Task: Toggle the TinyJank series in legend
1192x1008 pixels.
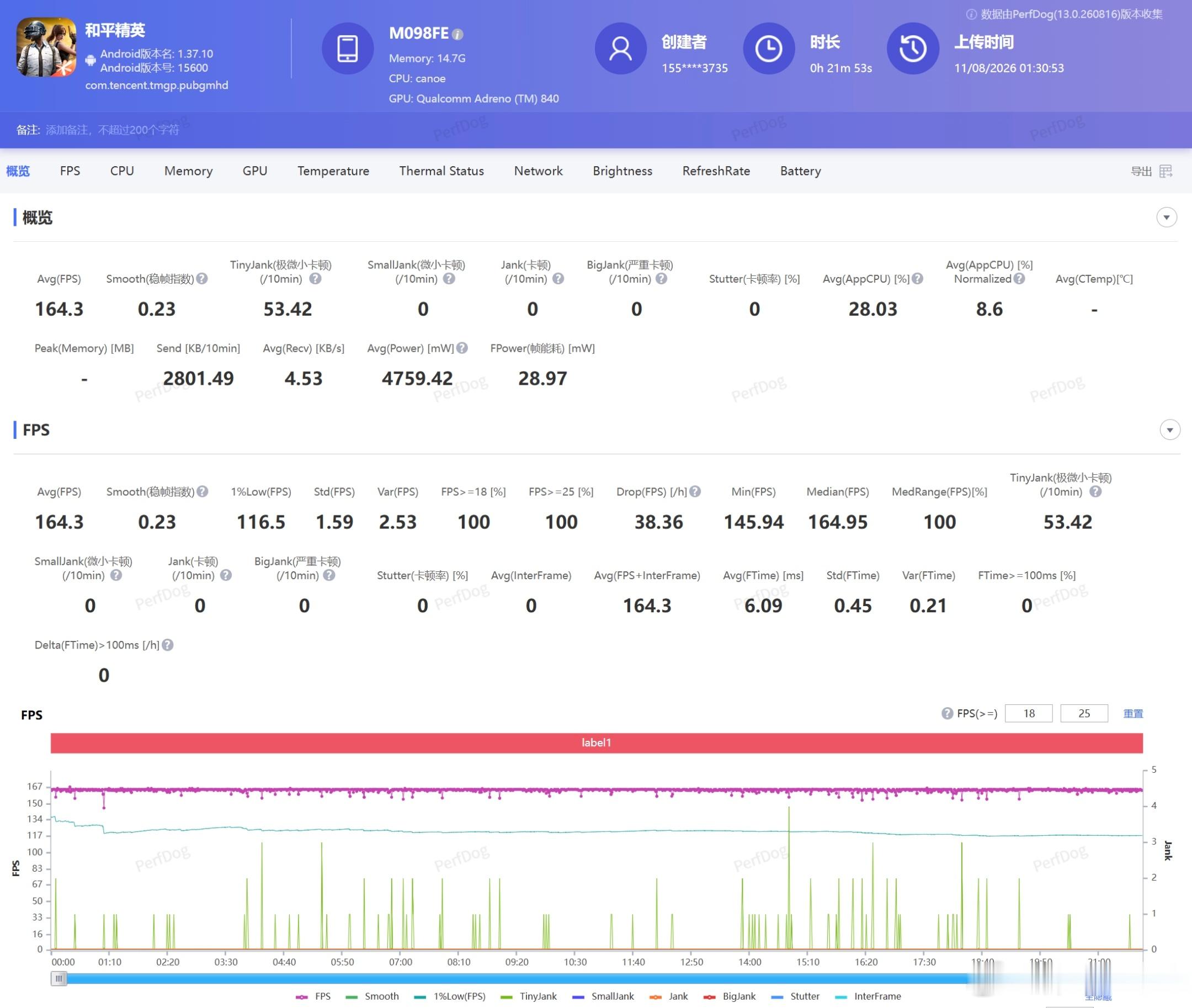Action: click(x=528, y=996)
